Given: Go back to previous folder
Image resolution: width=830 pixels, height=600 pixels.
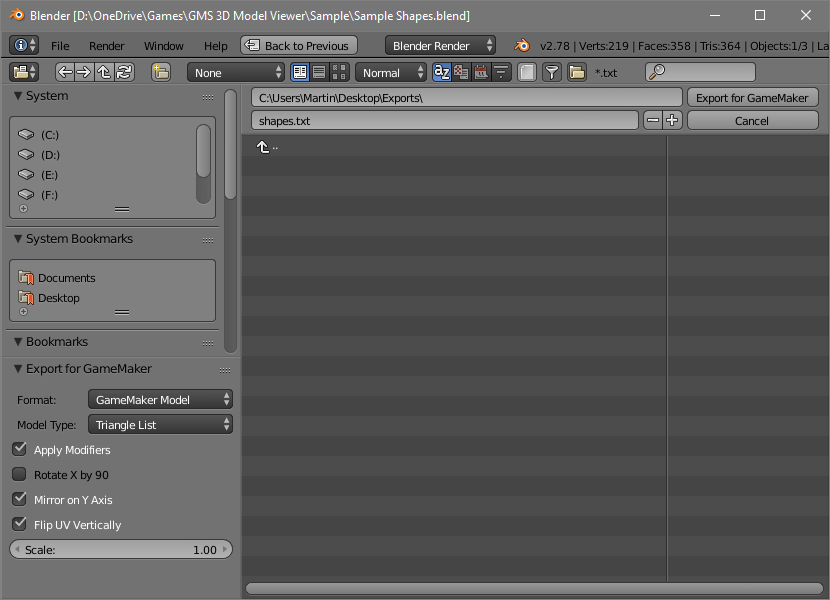Looking at the screenshot, I should [65, 72].
